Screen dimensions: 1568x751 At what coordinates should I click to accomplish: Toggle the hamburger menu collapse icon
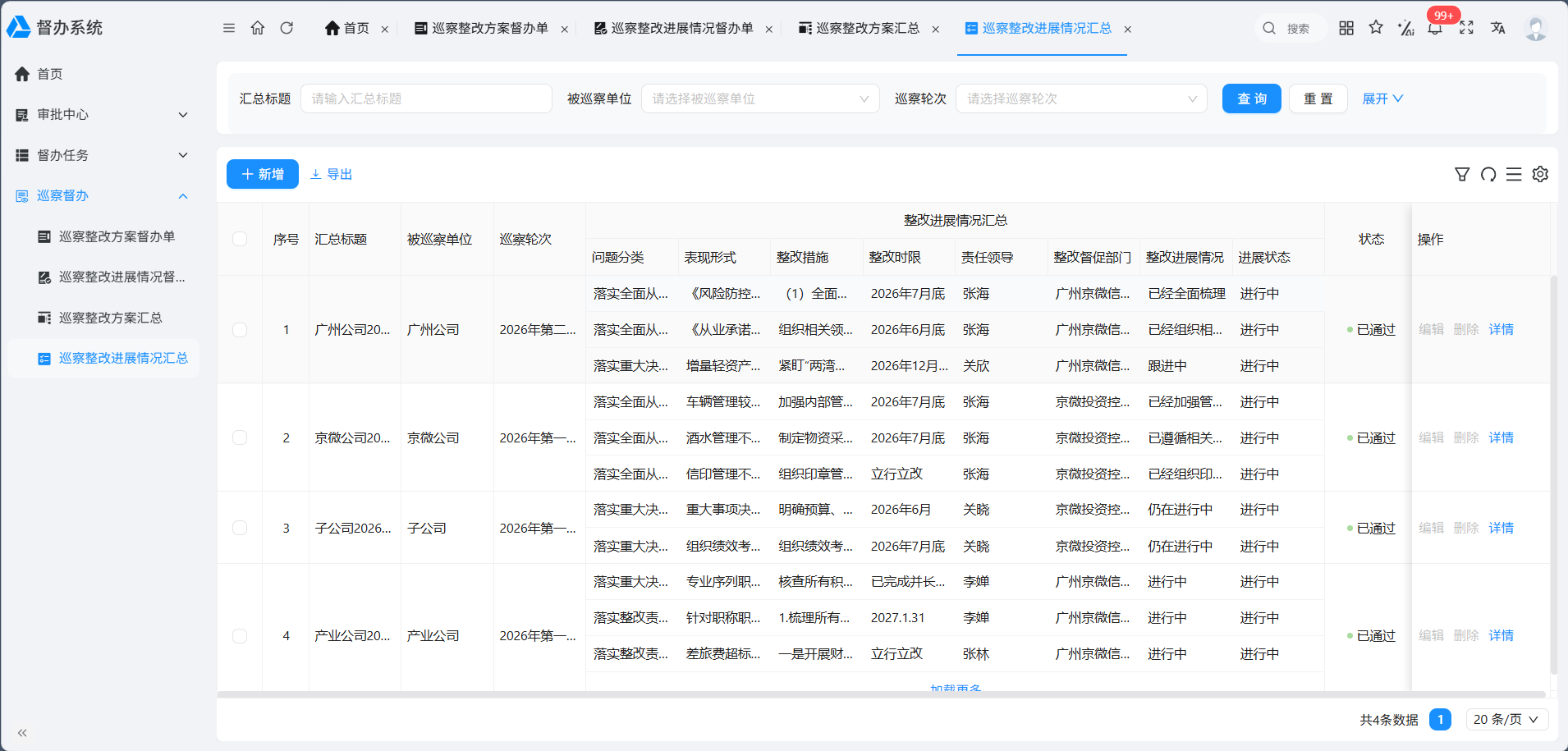pos(229,28)
